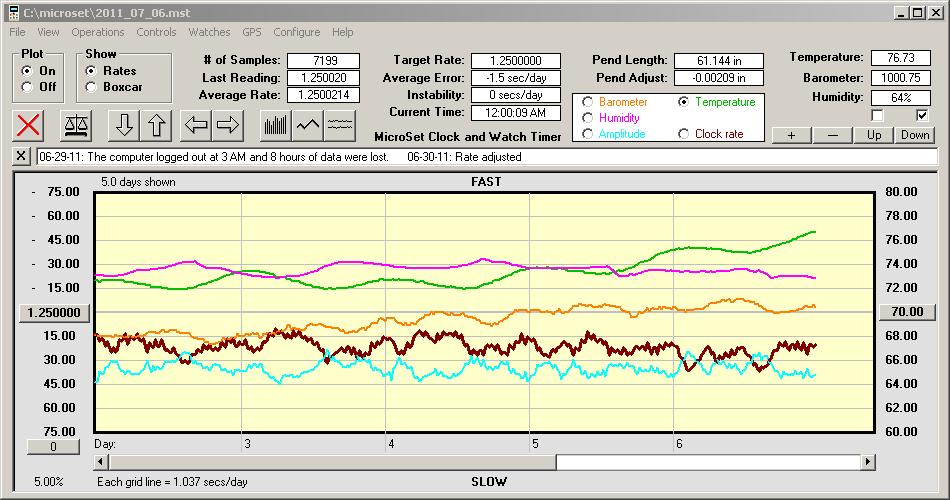The height and width of the screenshot is (500, 950).
Task: Select Plot On radio button
Action: 27,71
